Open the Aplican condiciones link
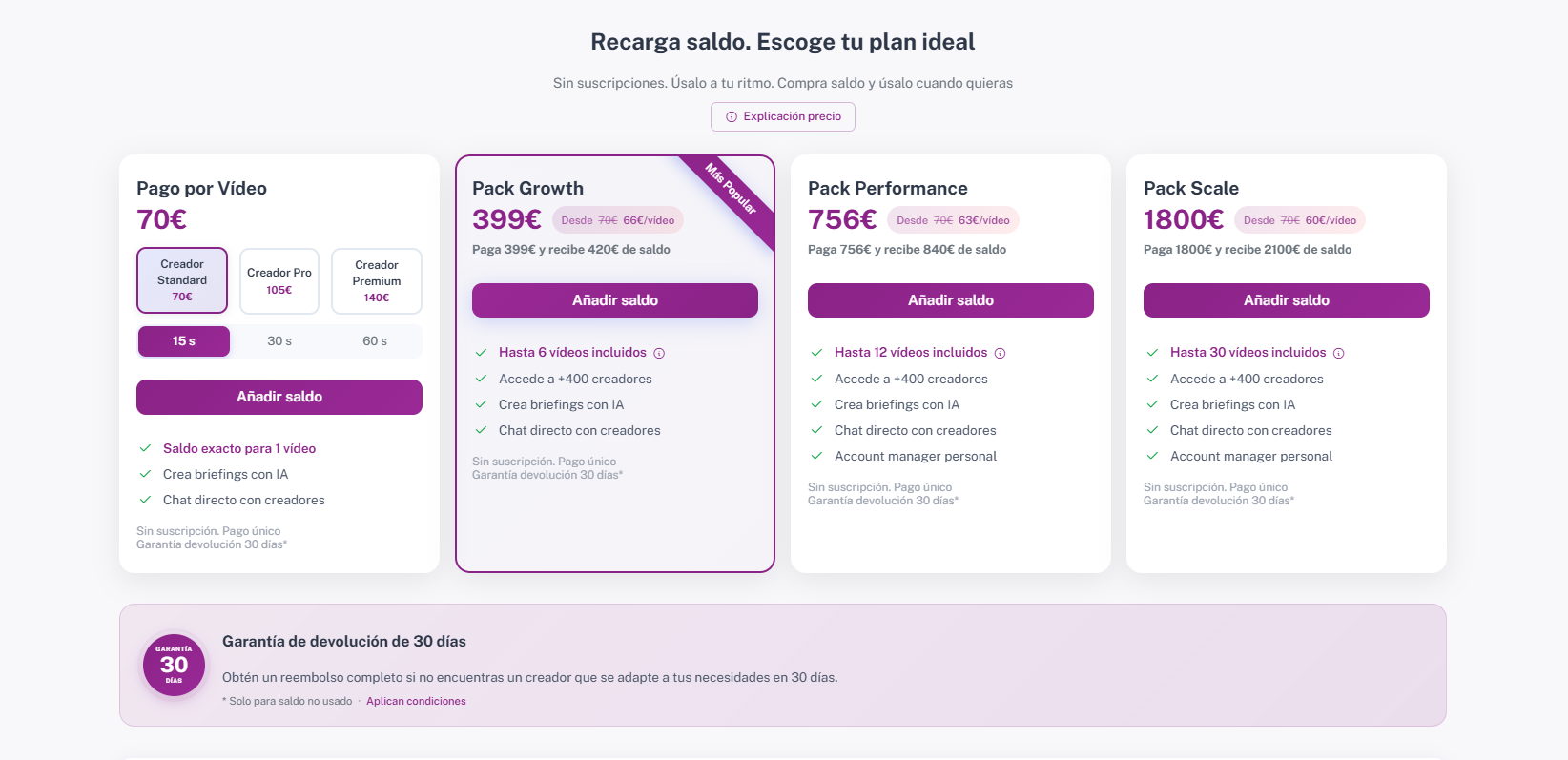Image resolution: width=1568 pixels, height=760 pixels. 416,701
